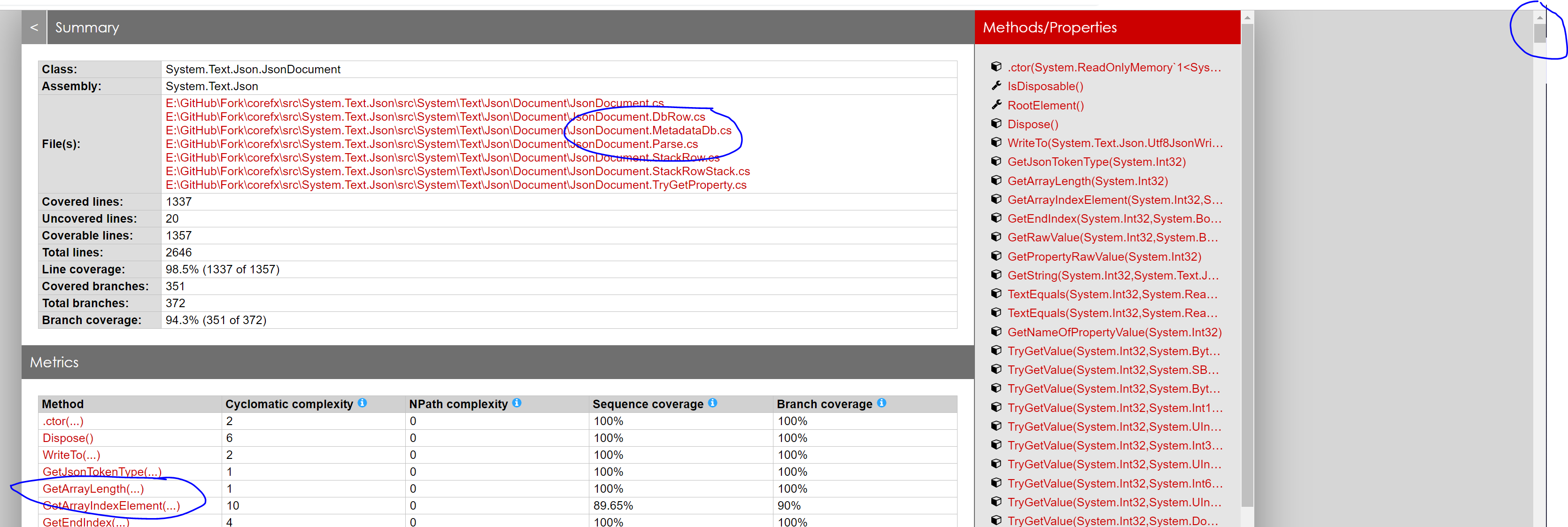Click info icon beside Sequence coverage header

(x=712, y=403)
